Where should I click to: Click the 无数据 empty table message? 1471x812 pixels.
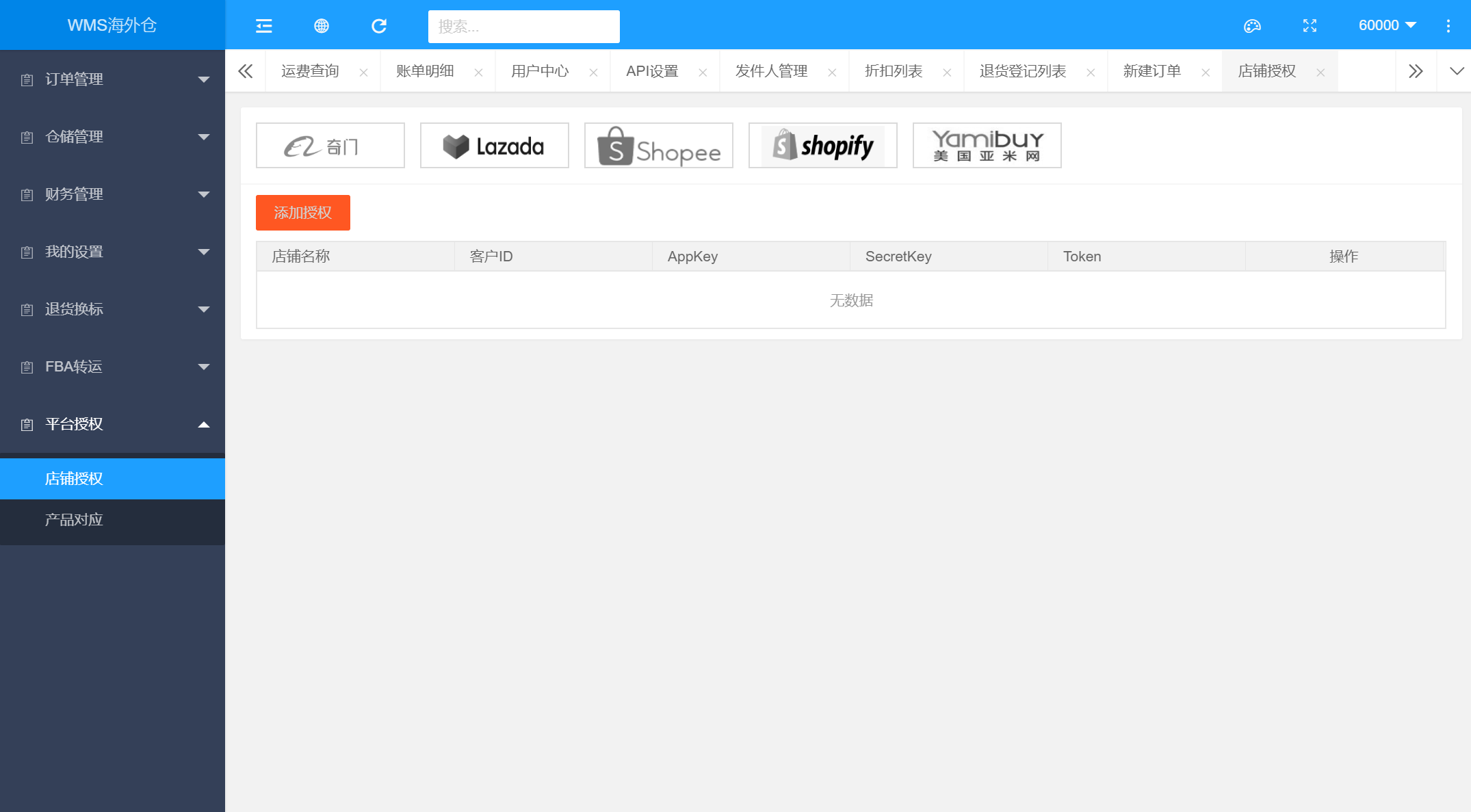click(x=851, y=300)
